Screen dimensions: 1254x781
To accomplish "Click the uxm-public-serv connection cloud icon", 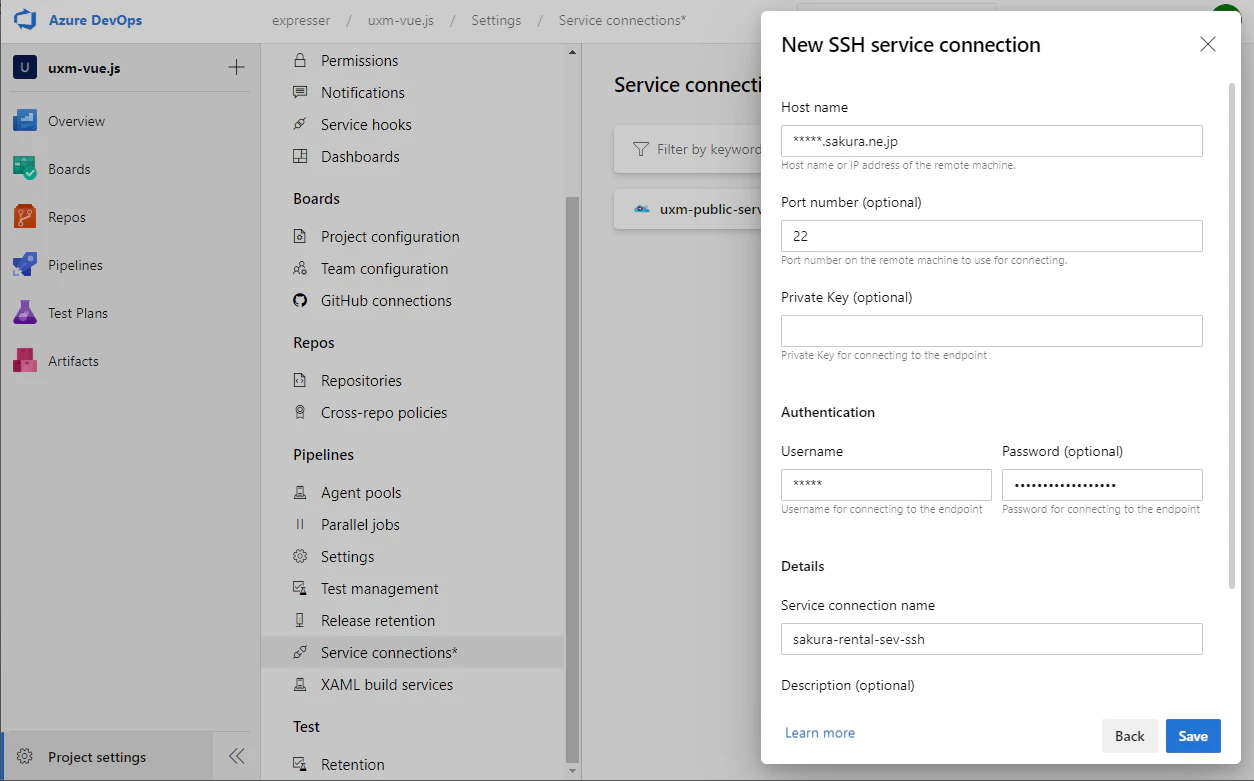I will point(642,209).
